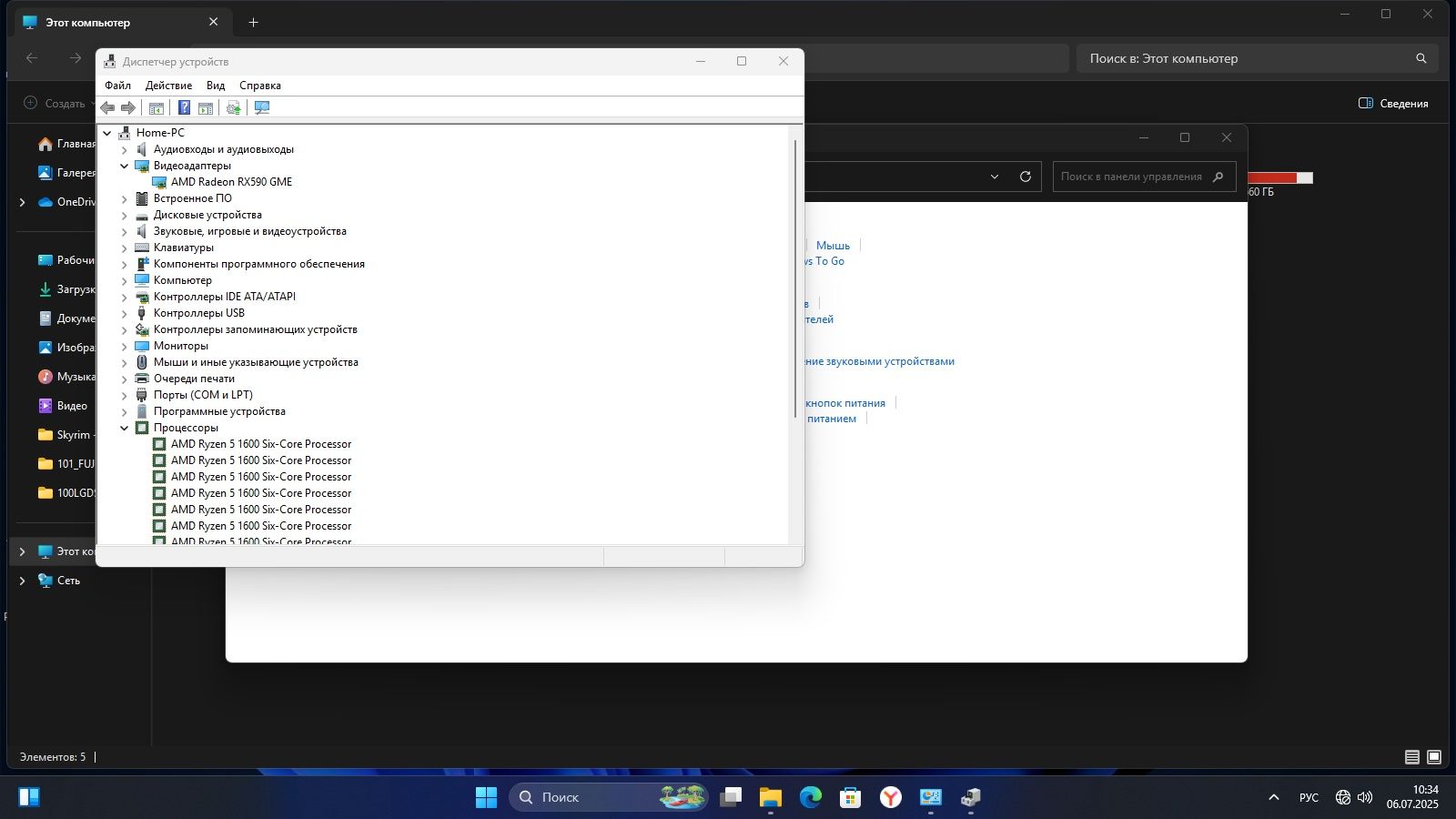
Task: Click the red disk usage bar
Action: (x=1280, y=177)
